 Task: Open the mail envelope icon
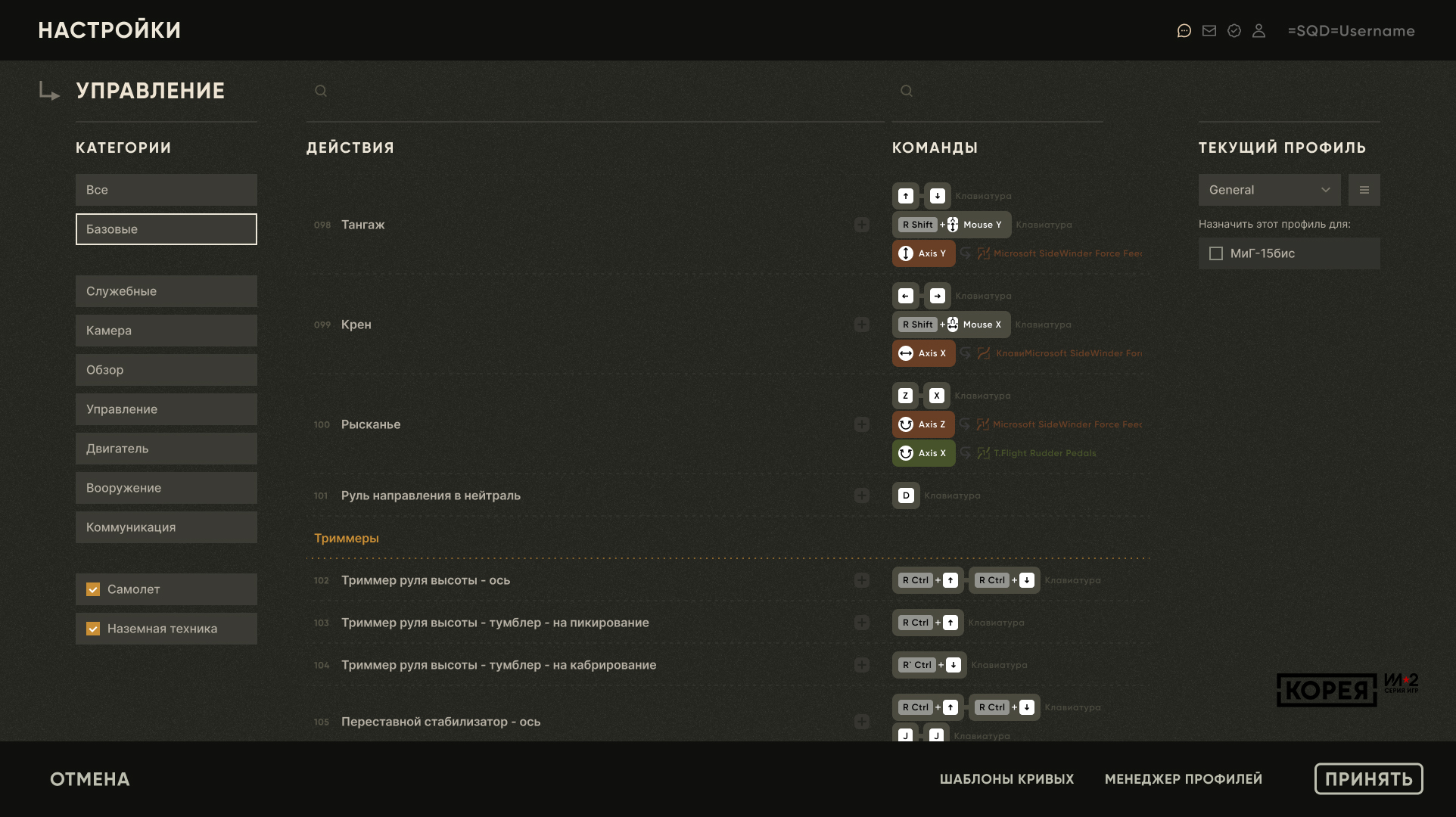pyautogui.click(x=1209, y=31)
